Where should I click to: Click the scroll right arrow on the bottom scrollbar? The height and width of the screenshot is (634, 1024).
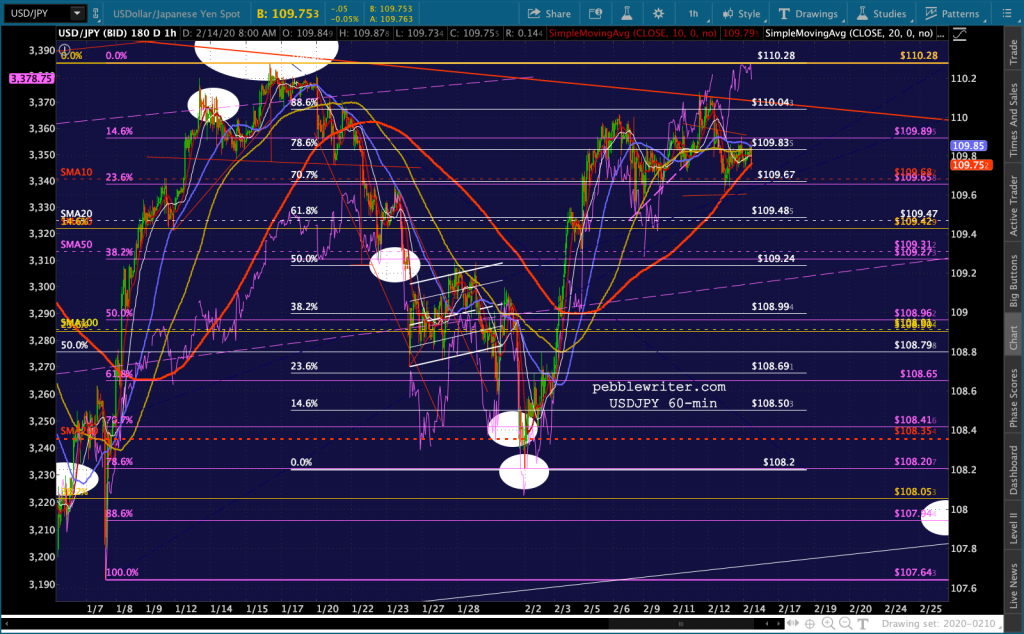click(777, 623)
